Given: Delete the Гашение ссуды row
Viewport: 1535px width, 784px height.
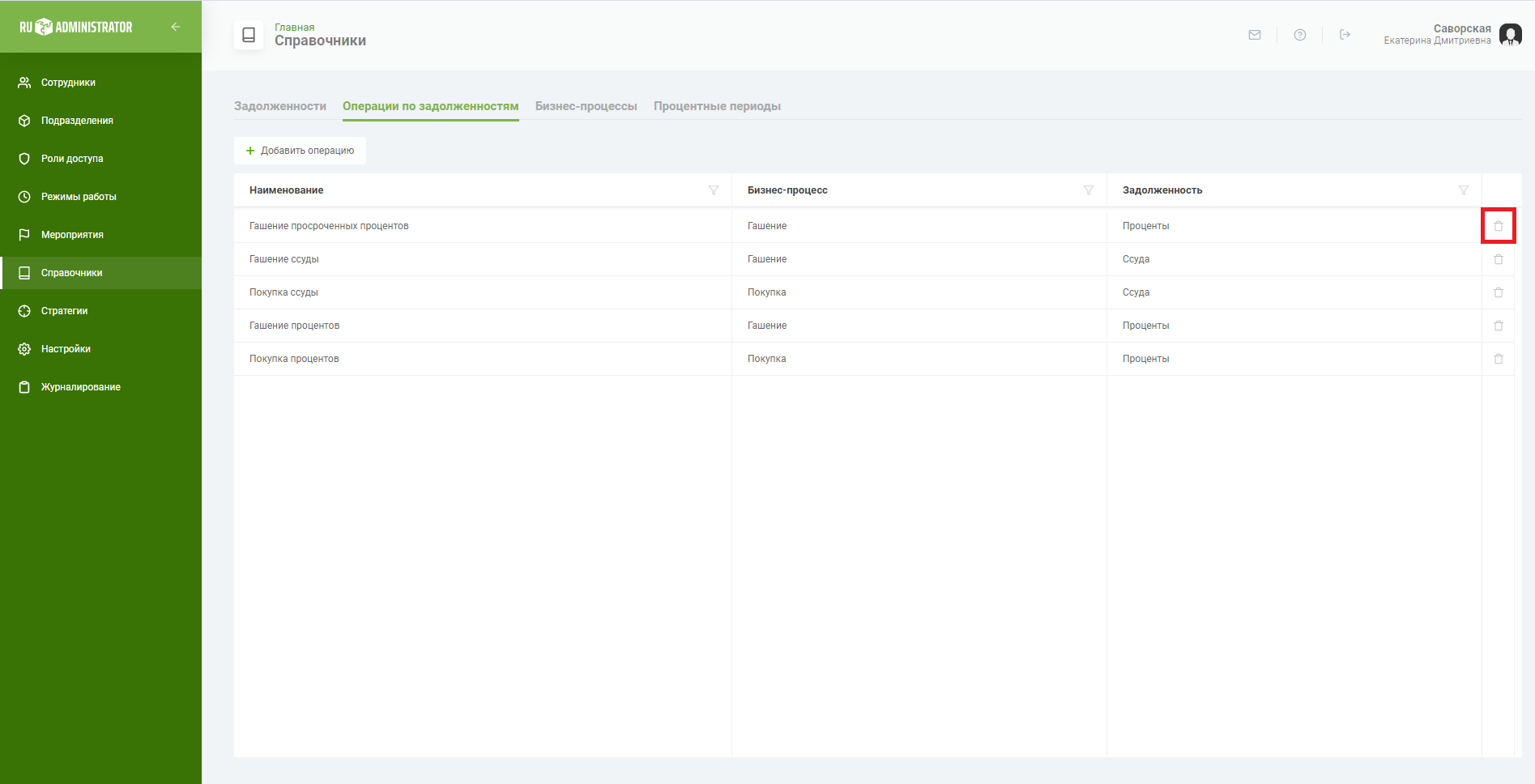Looking at the screenshot, I should pyautogui.click(x=1499, y=259).
